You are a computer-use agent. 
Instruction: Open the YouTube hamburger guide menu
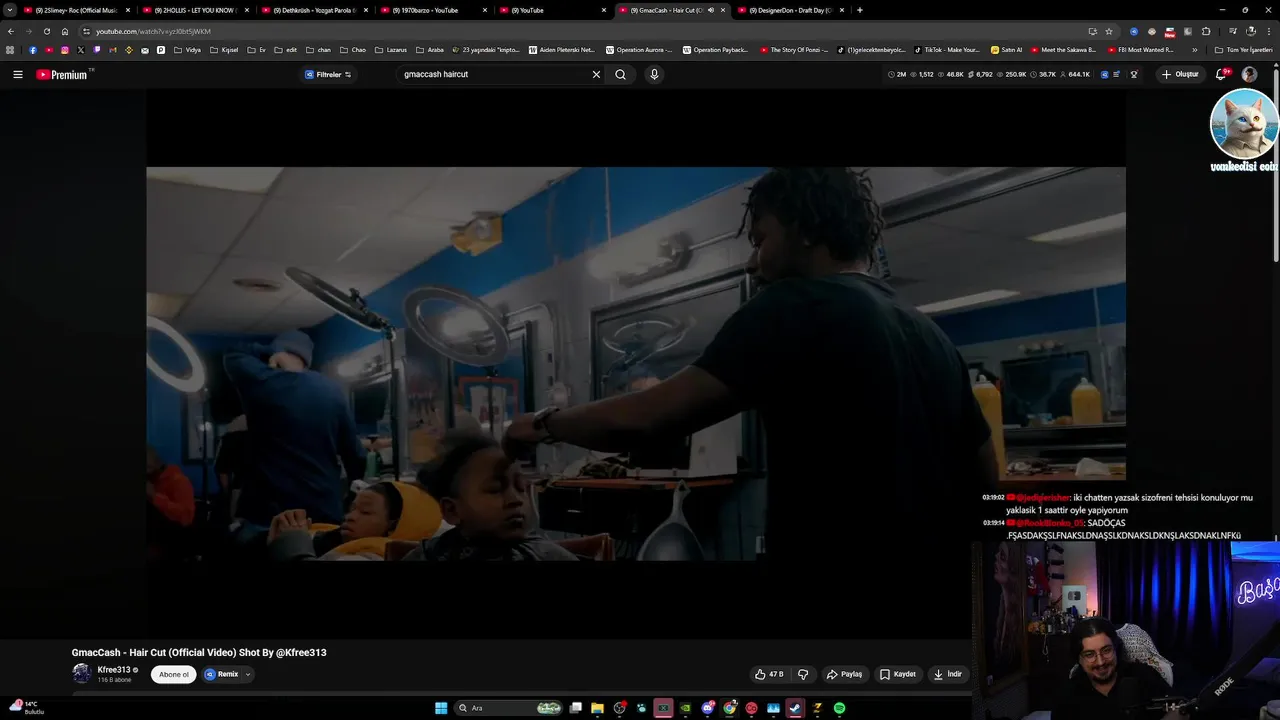pyautogui.click(x=18, y=74)
